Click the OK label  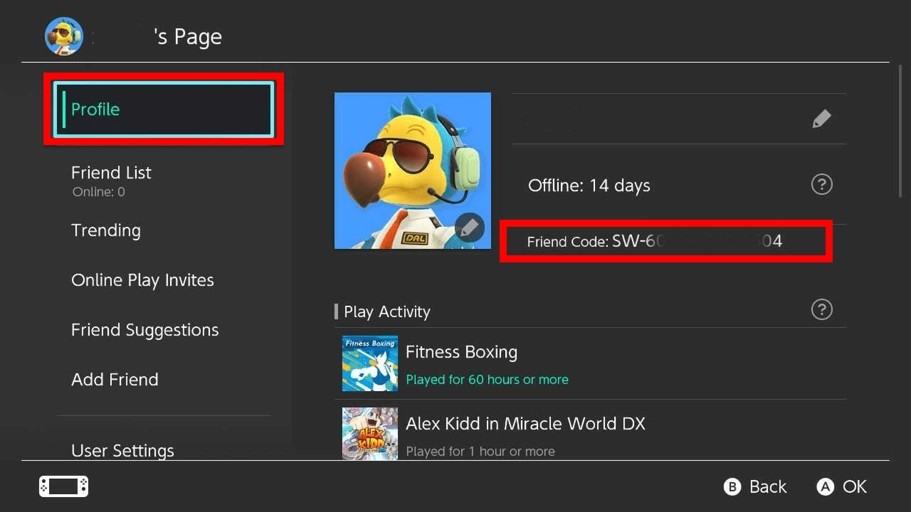(854, 487)
